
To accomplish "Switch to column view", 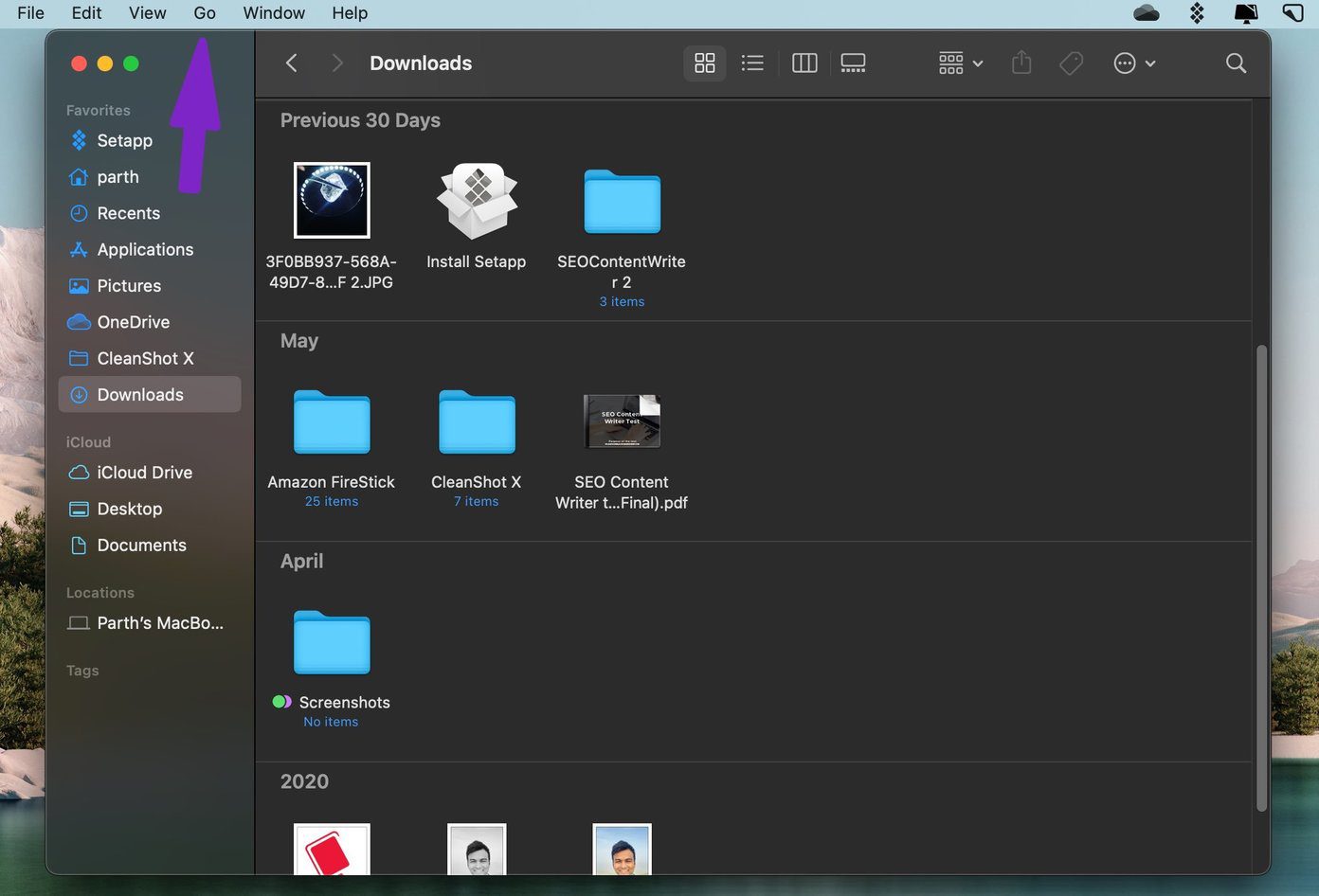I will pyautogui.click(x=804, y=63).
